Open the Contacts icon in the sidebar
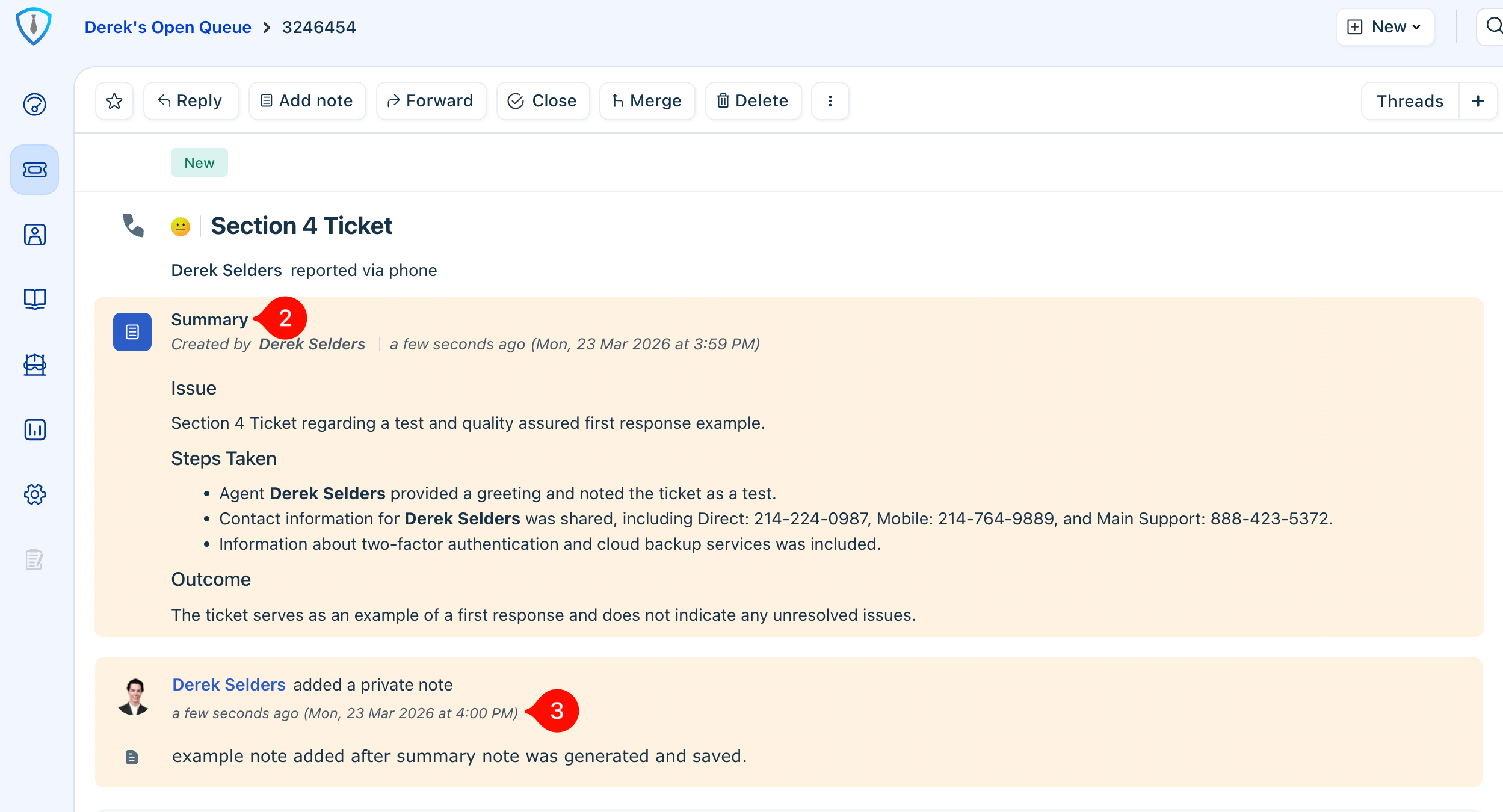Image resolution: width=1503 pixels, height=812 pixels. click(x=35, y=235)
